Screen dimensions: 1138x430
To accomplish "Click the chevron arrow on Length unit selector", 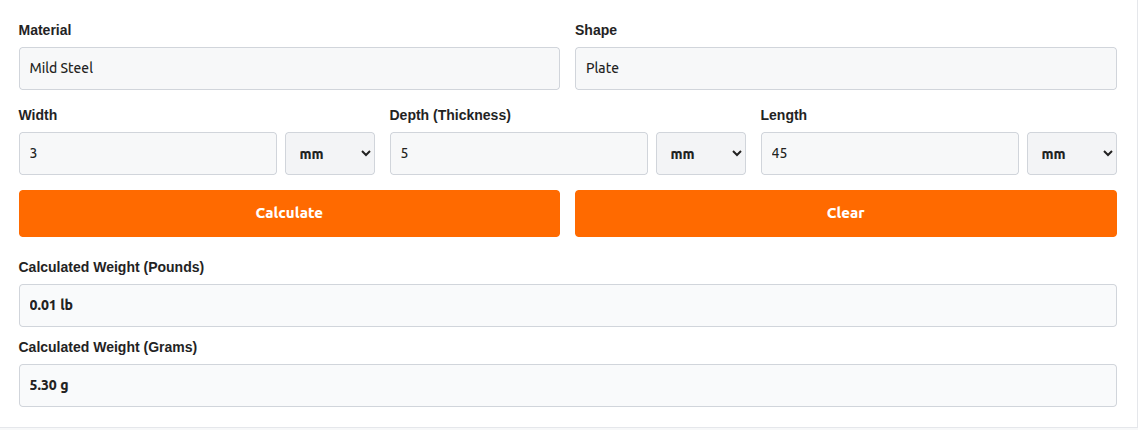I will [x=1107, y=154].
